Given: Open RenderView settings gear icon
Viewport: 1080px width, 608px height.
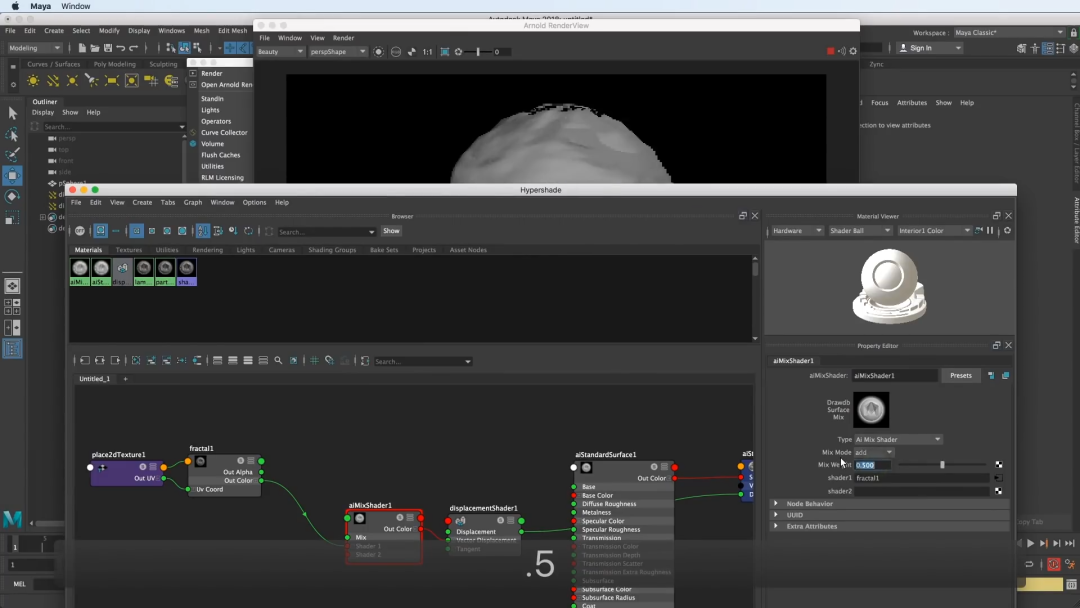Looking at the screenshot, I should pos(853,51).
